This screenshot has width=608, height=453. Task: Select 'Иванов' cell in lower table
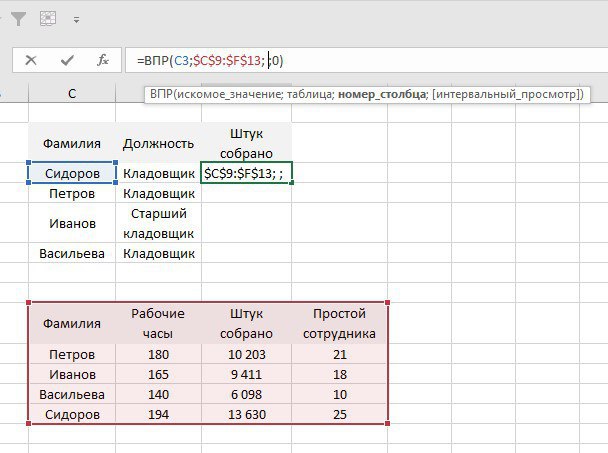72,374
